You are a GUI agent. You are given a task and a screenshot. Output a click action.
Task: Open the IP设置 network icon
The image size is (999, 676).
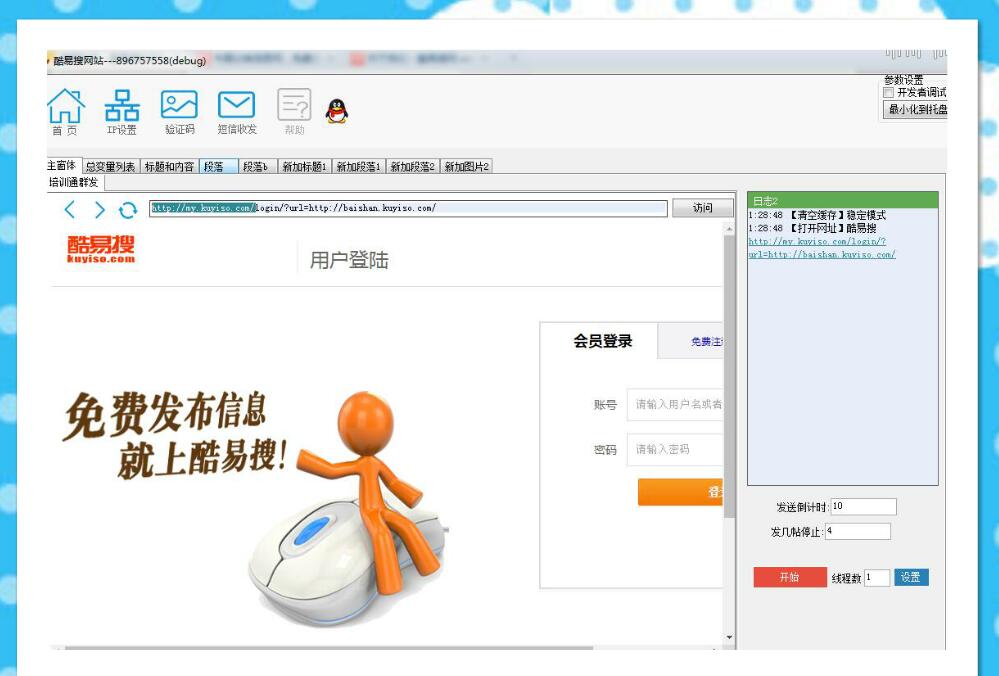click(122, 112)
